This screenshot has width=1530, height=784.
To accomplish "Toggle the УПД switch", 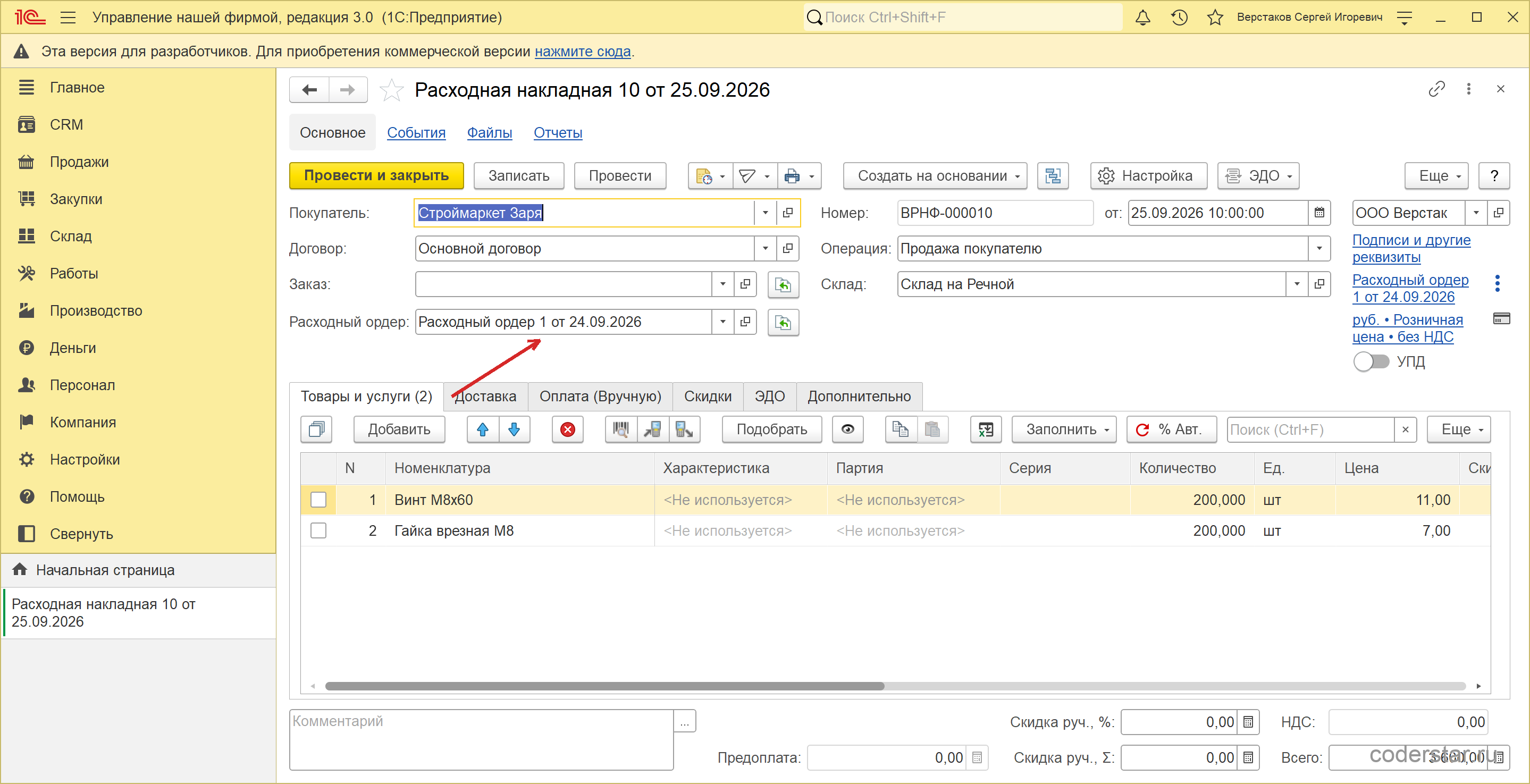I will (1371, 361).
